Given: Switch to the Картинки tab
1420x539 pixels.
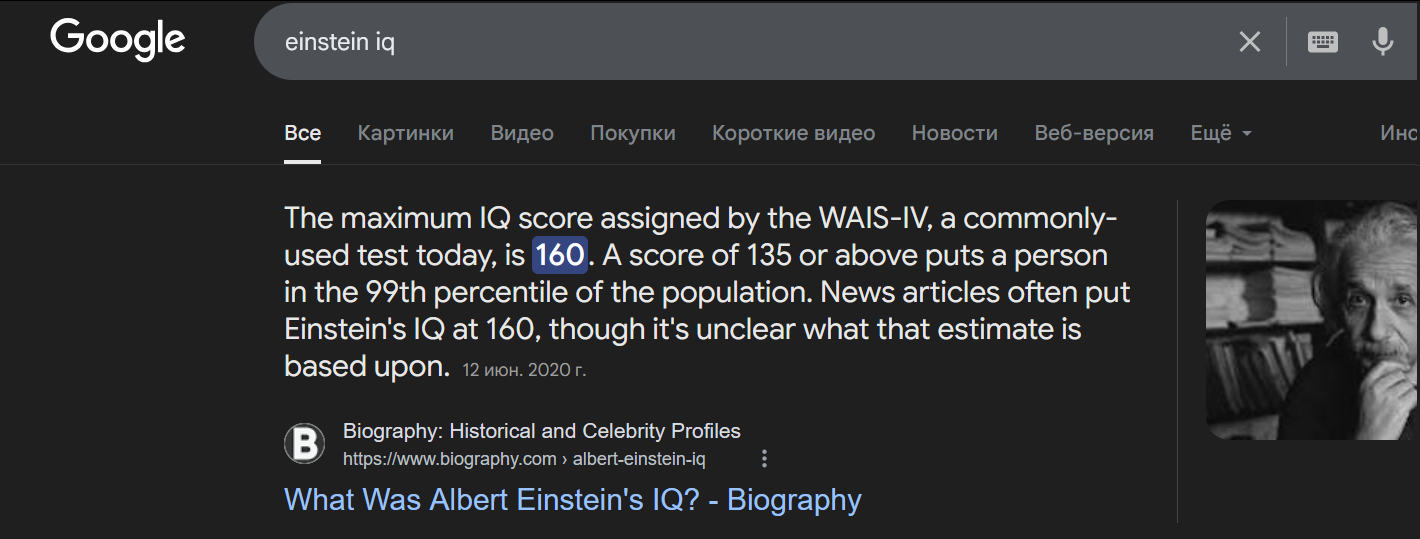Looking at the screenshot, I should [406, 133].
